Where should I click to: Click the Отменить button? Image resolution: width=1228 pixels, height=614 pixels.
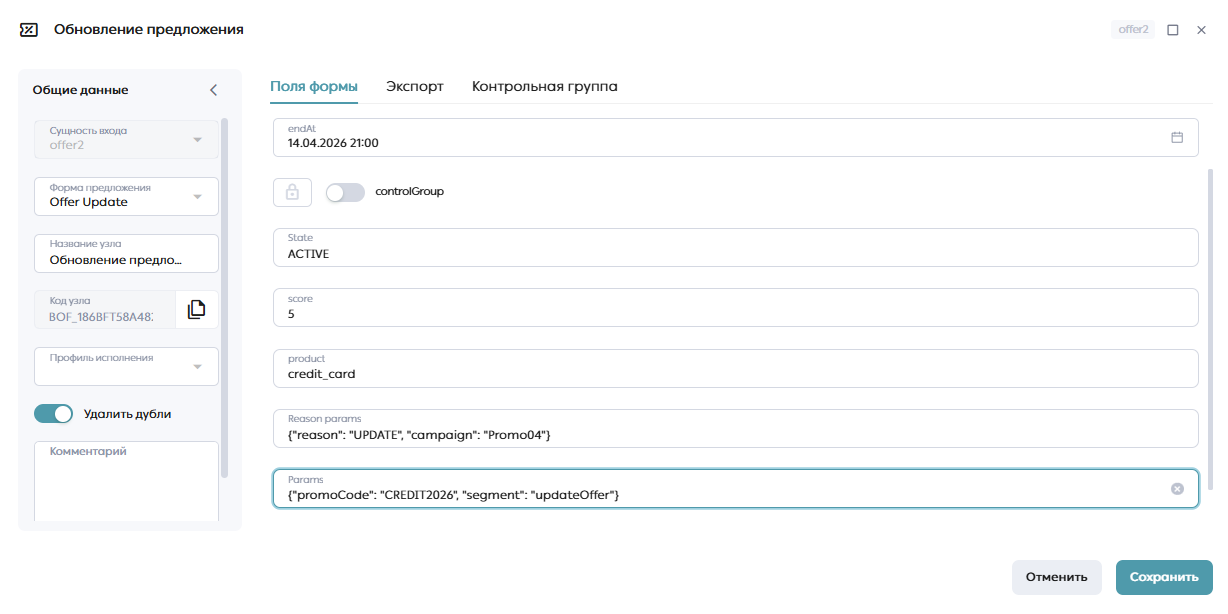pos(1057,577)
